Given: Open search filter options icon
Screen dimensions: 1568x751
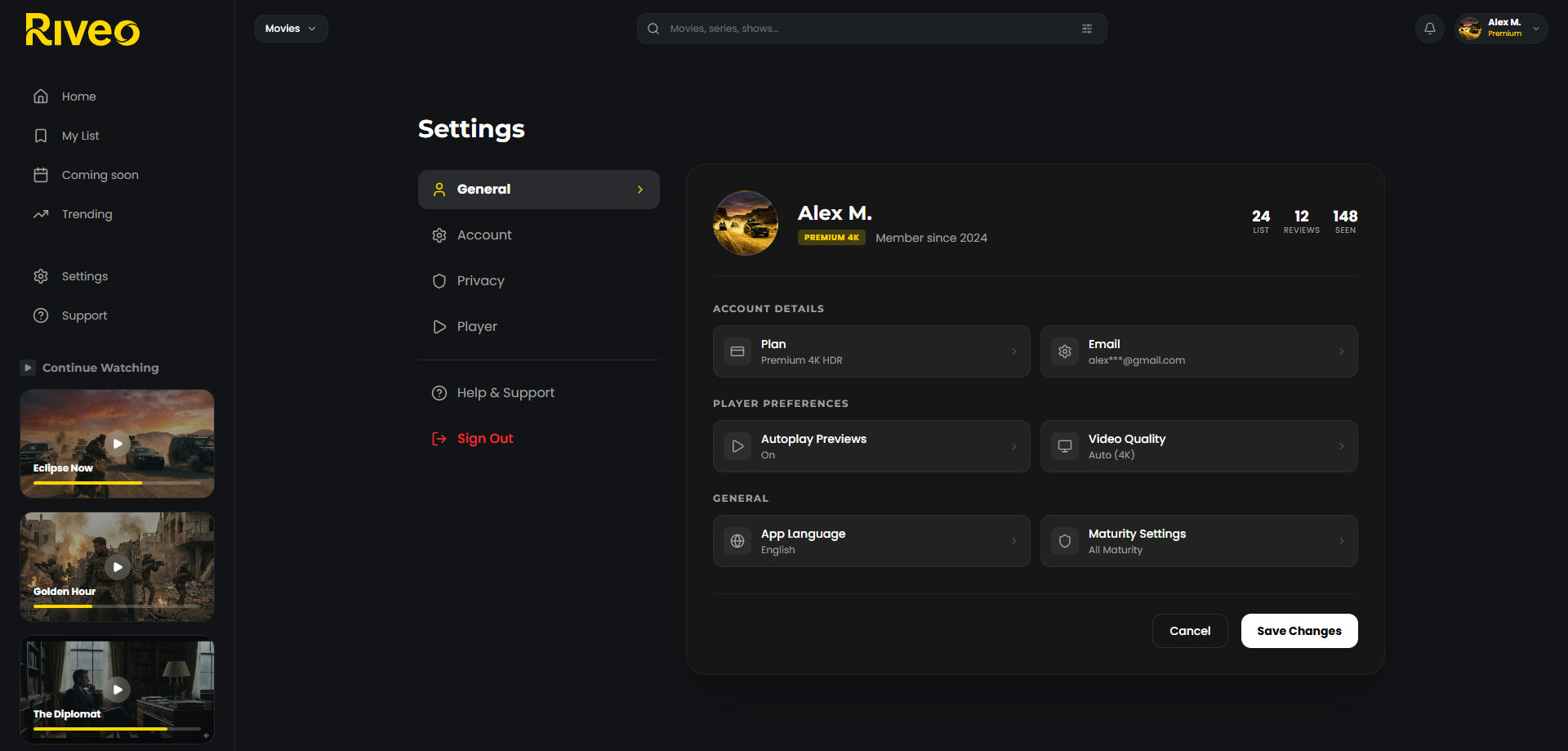Looking at the screenshot, I should 1086,29.
